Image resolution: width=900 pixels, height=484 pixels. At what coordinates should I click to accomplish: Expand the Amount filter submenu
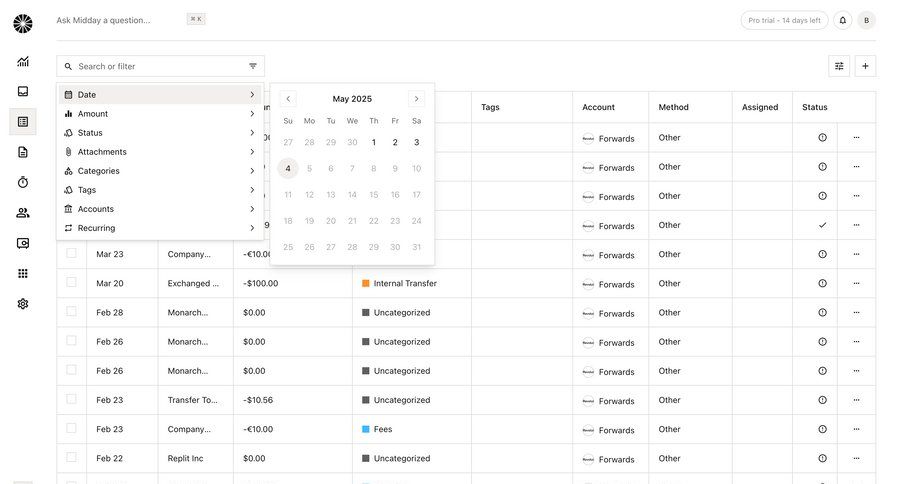click(160, 114)
